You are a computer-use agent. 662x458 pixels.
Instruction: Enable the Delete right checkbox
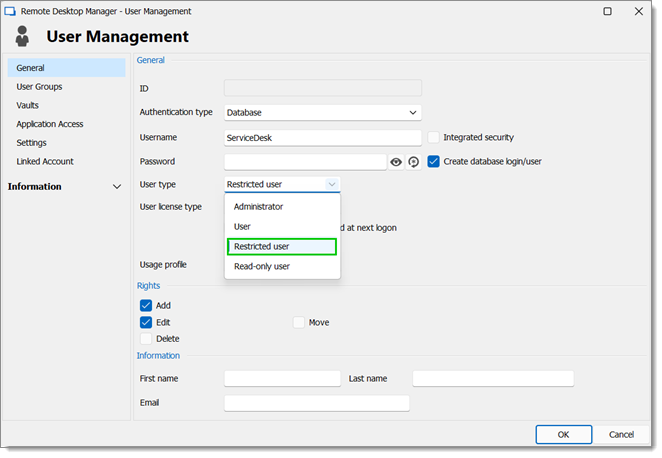tap(146, 339)
